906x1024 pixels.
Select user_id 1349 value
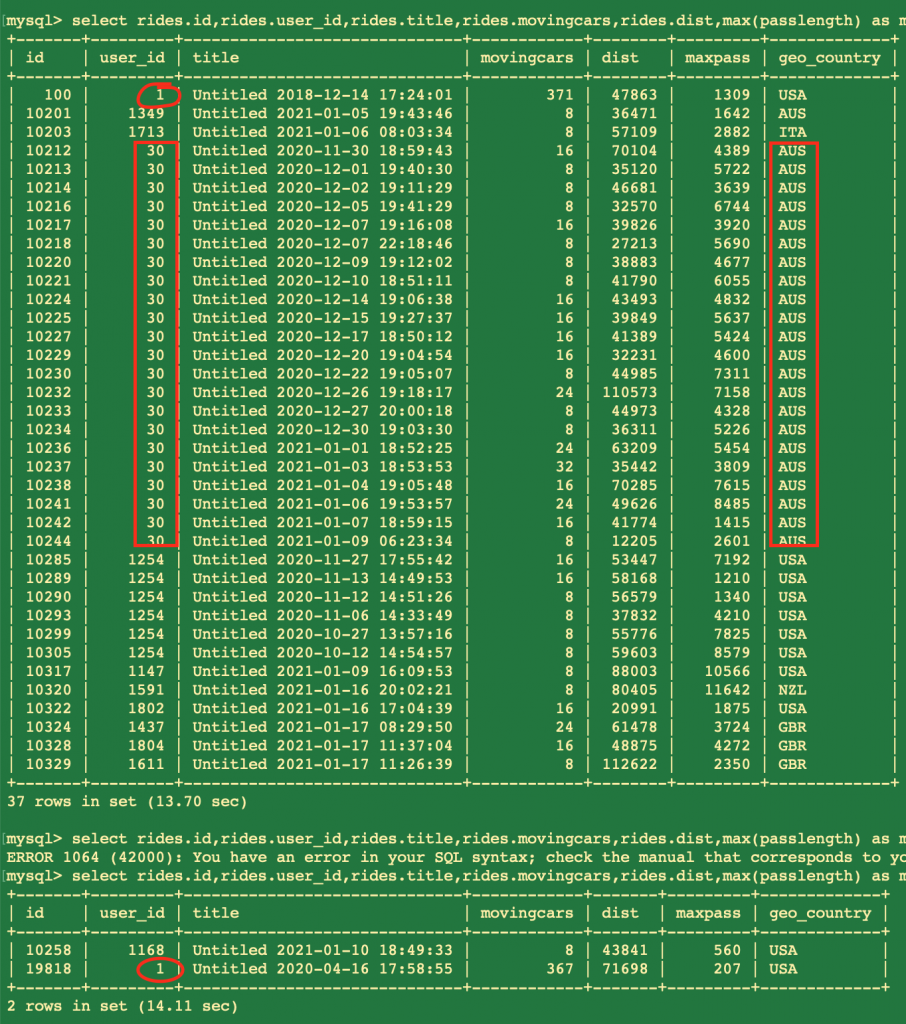click(x=146, y=114)
